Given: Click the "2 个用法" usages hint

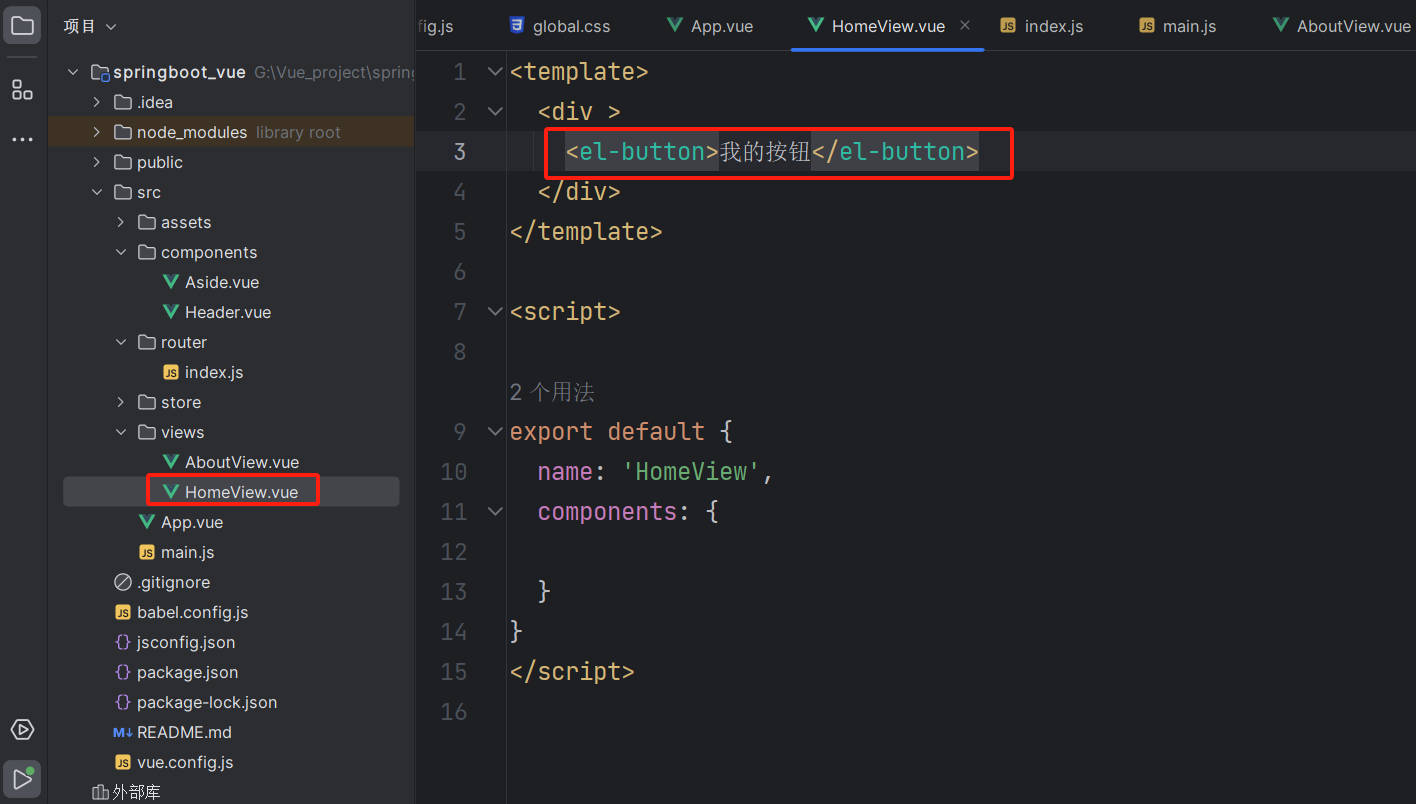Looking at the screenshot, I should click(552, 392).
